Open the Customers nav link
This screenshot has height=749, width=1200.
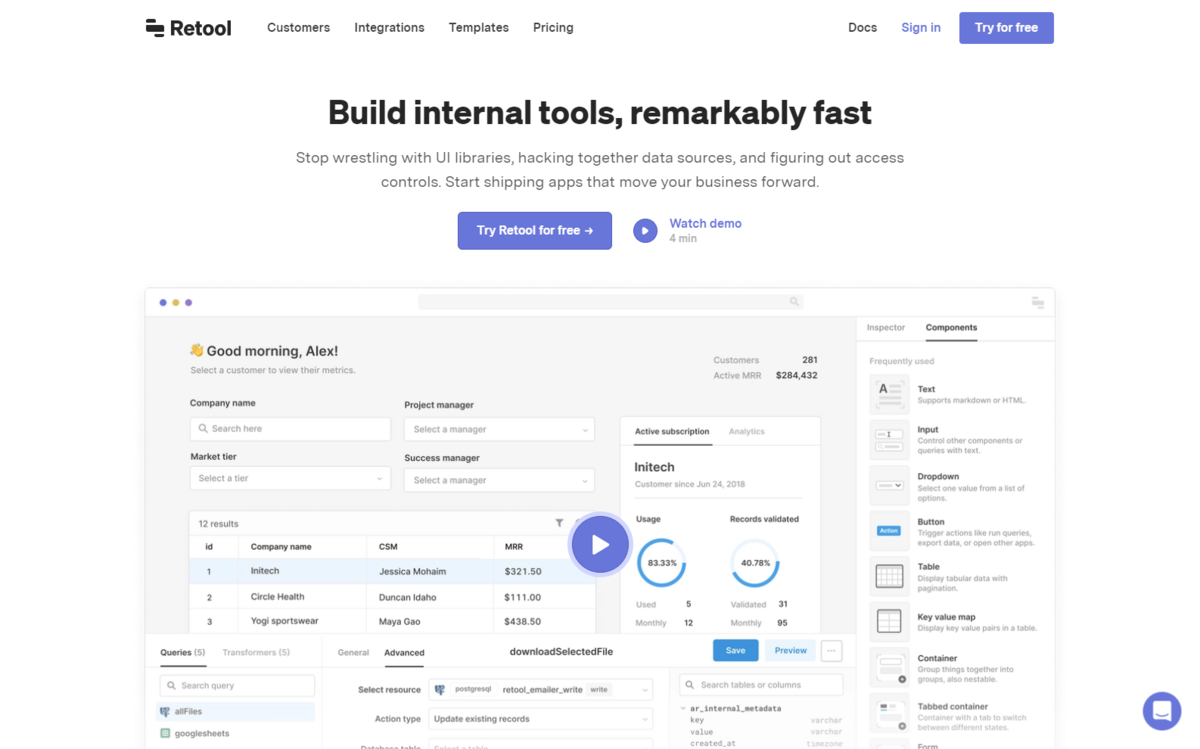pyautogui.click(x=298, y=28)
